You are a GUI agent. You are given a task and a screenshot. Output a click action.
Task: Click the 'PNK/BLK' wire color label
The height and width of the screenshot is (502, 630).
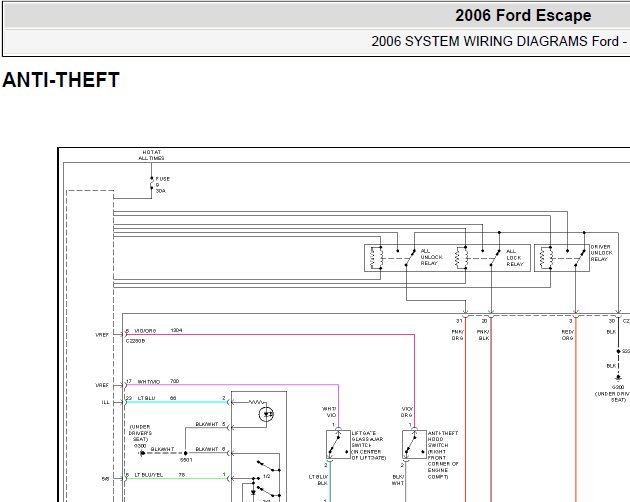(483, 335)
